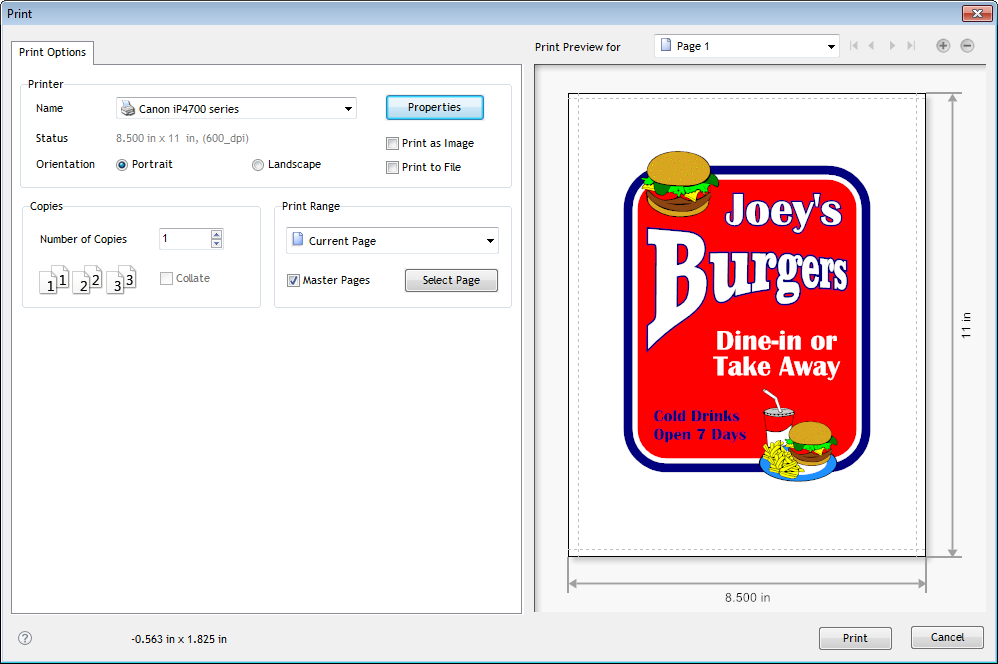Switch to Print Options tab
998x664 pixels.
coord(53,52)
